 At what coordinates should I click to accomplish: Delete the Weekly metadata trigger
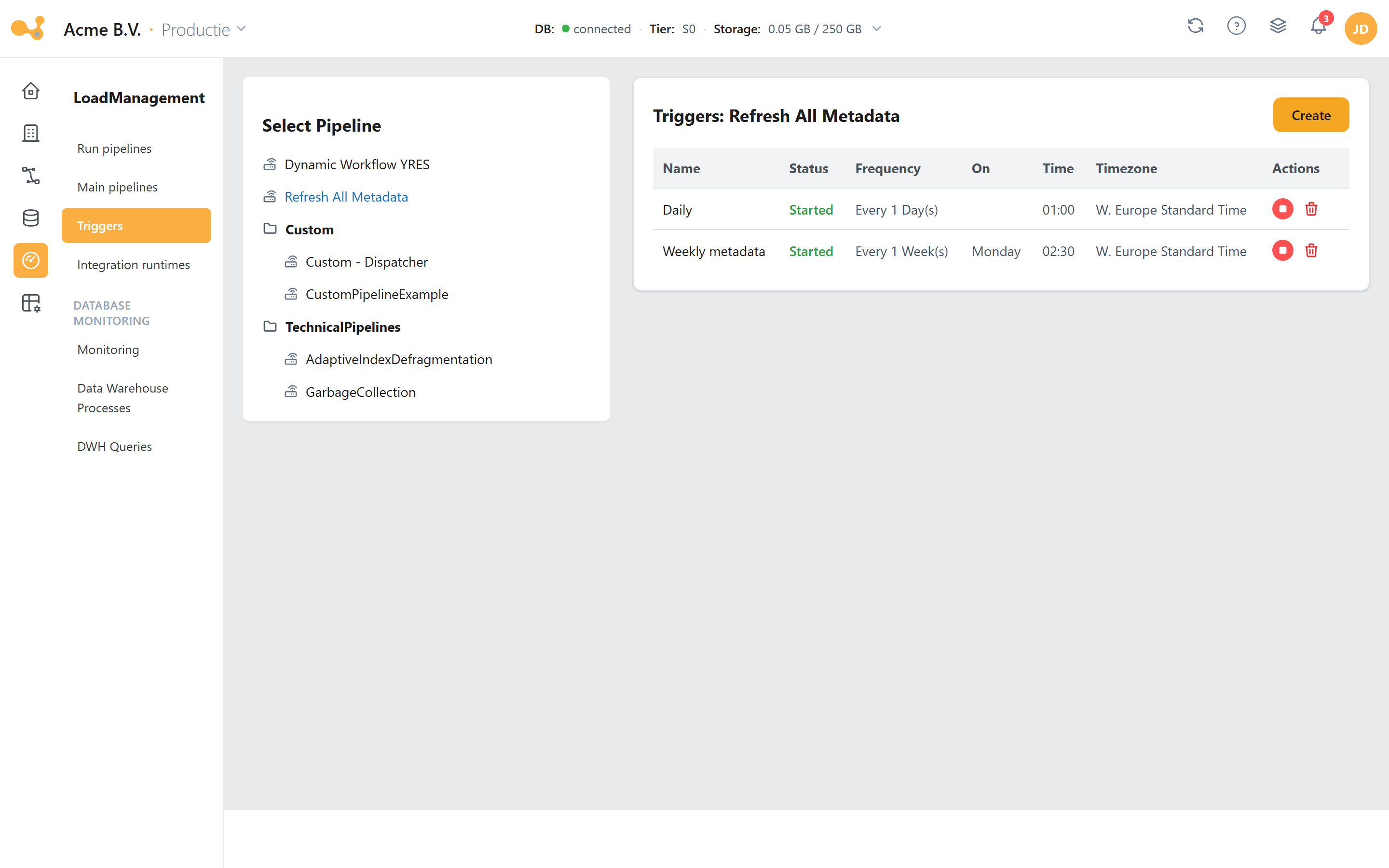(1311, 250)
